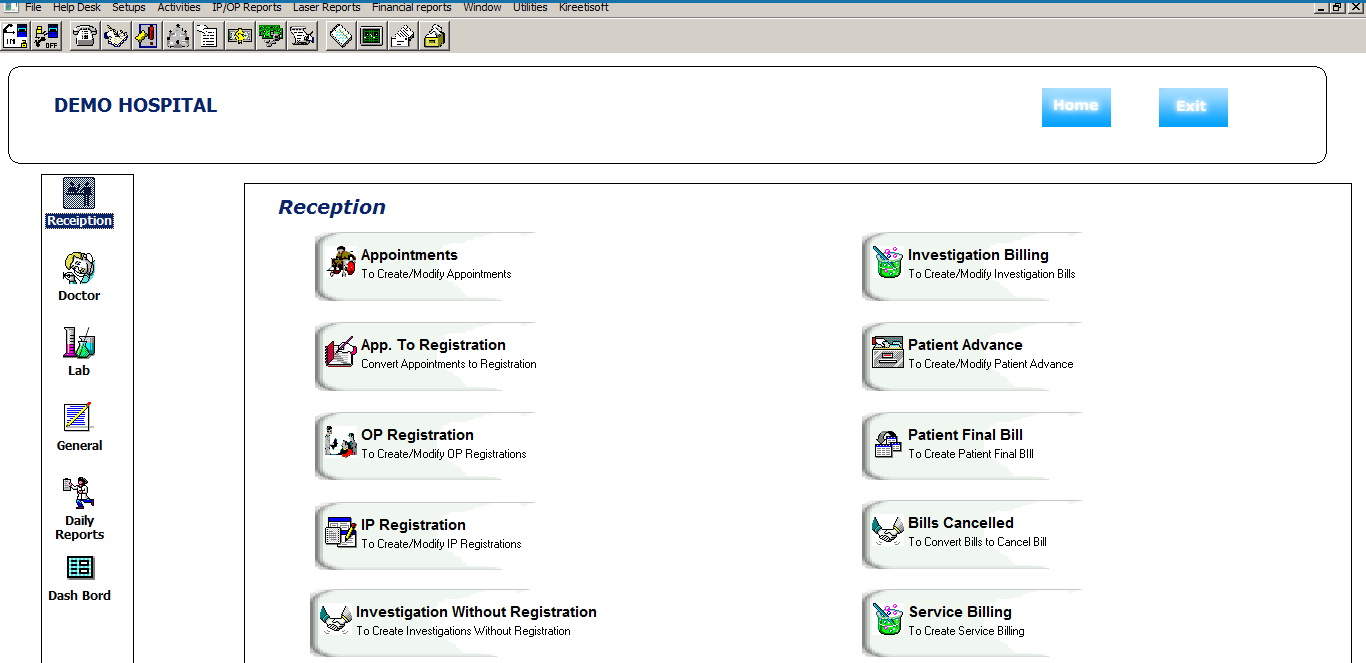Click the Exit button
Viewport: 1366px width, 663px height.
(x=1192, y=107)
